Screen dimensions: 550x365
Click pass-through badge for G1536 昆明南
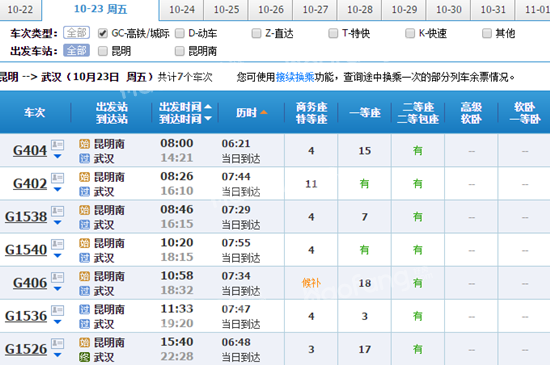pos(85,309)
